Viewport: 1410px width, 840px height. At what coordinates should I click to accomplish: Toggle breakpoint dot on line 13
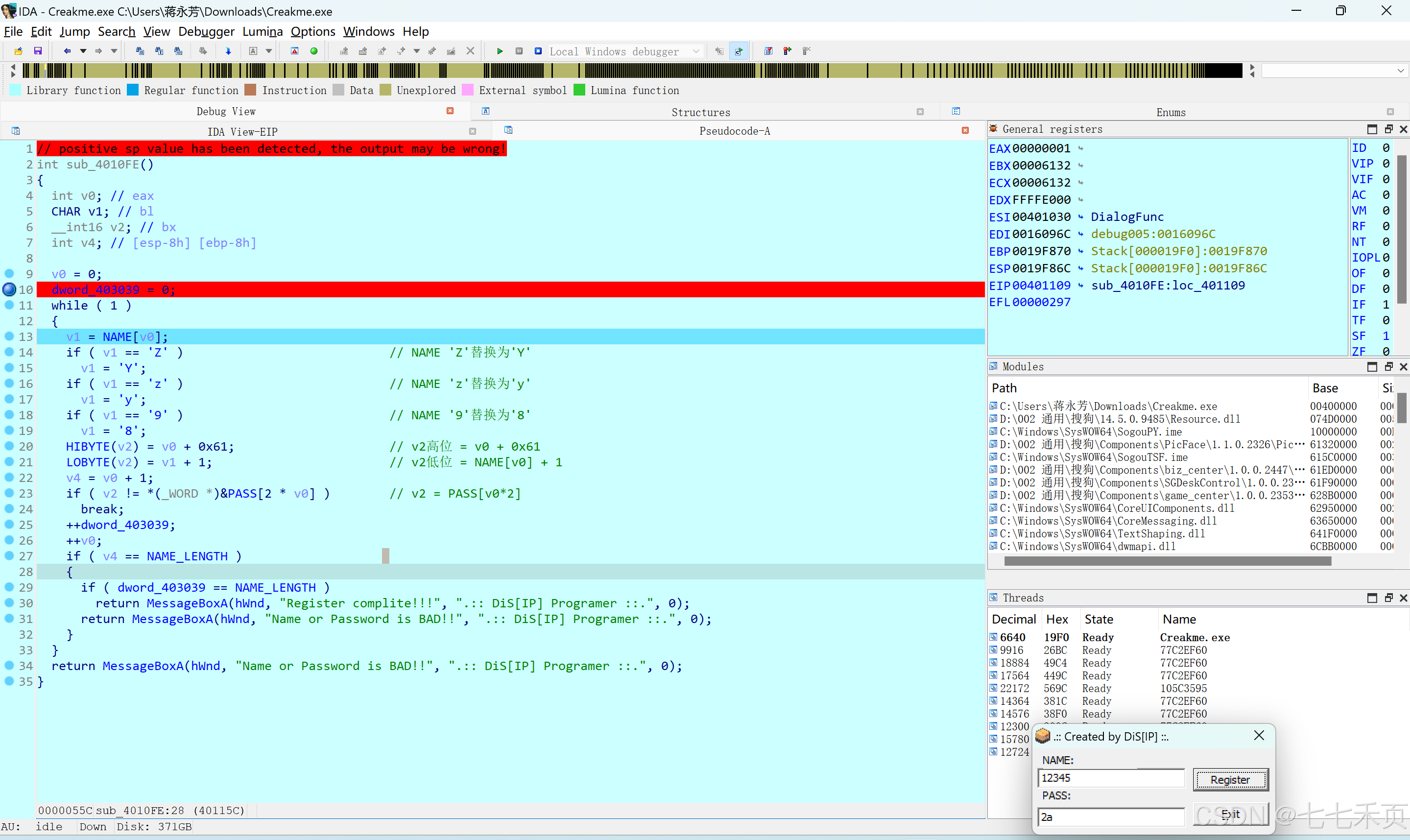tap(10, 336)
